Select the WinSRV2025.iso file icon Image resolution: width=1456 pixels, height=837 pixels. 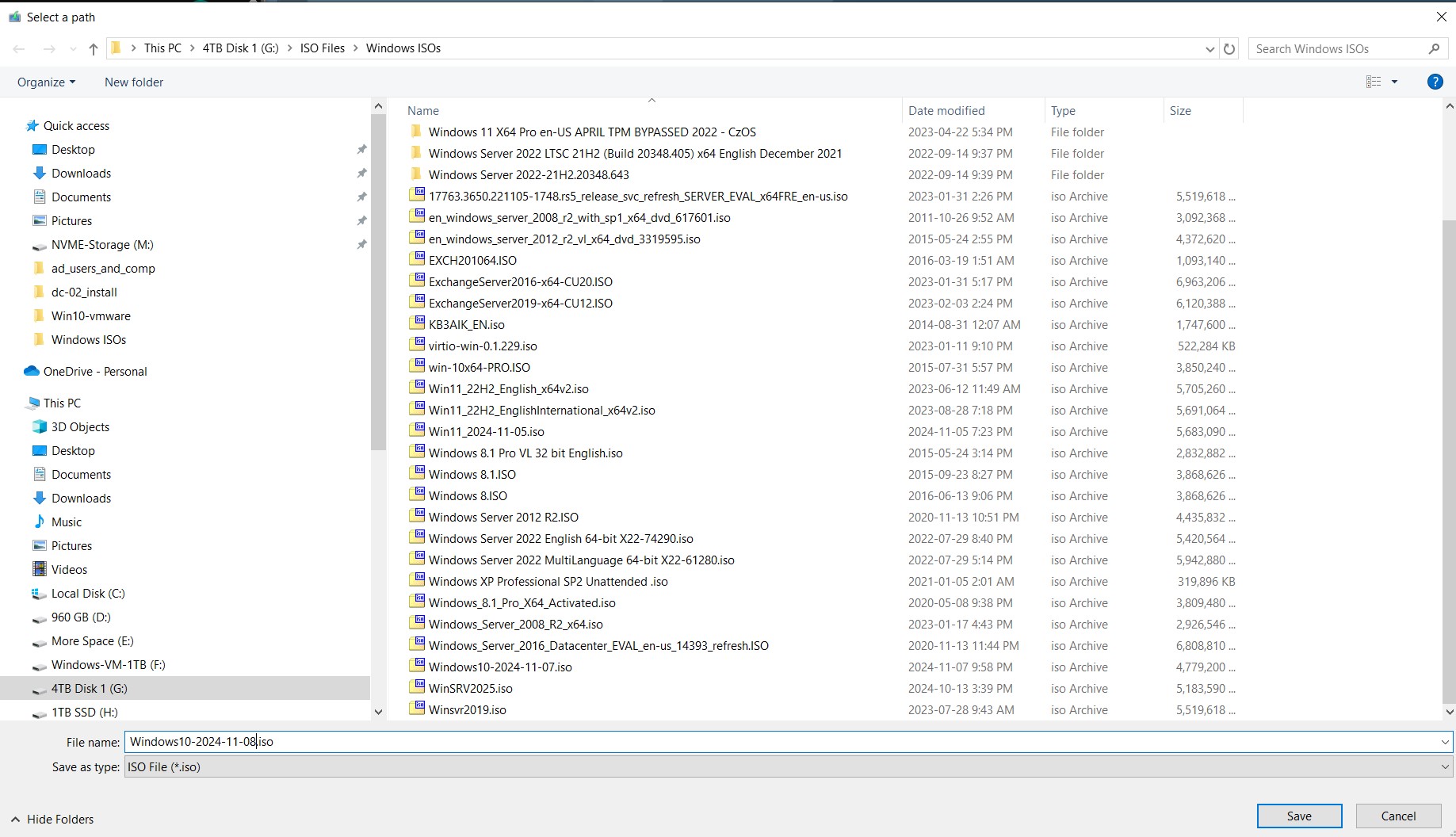(x=417, y=687)
